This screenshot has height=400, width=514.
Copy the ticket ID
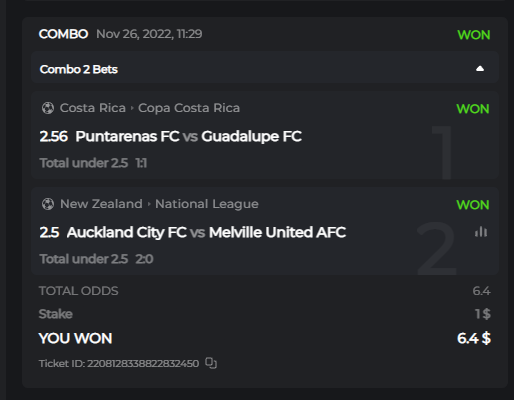coord(211,363)
